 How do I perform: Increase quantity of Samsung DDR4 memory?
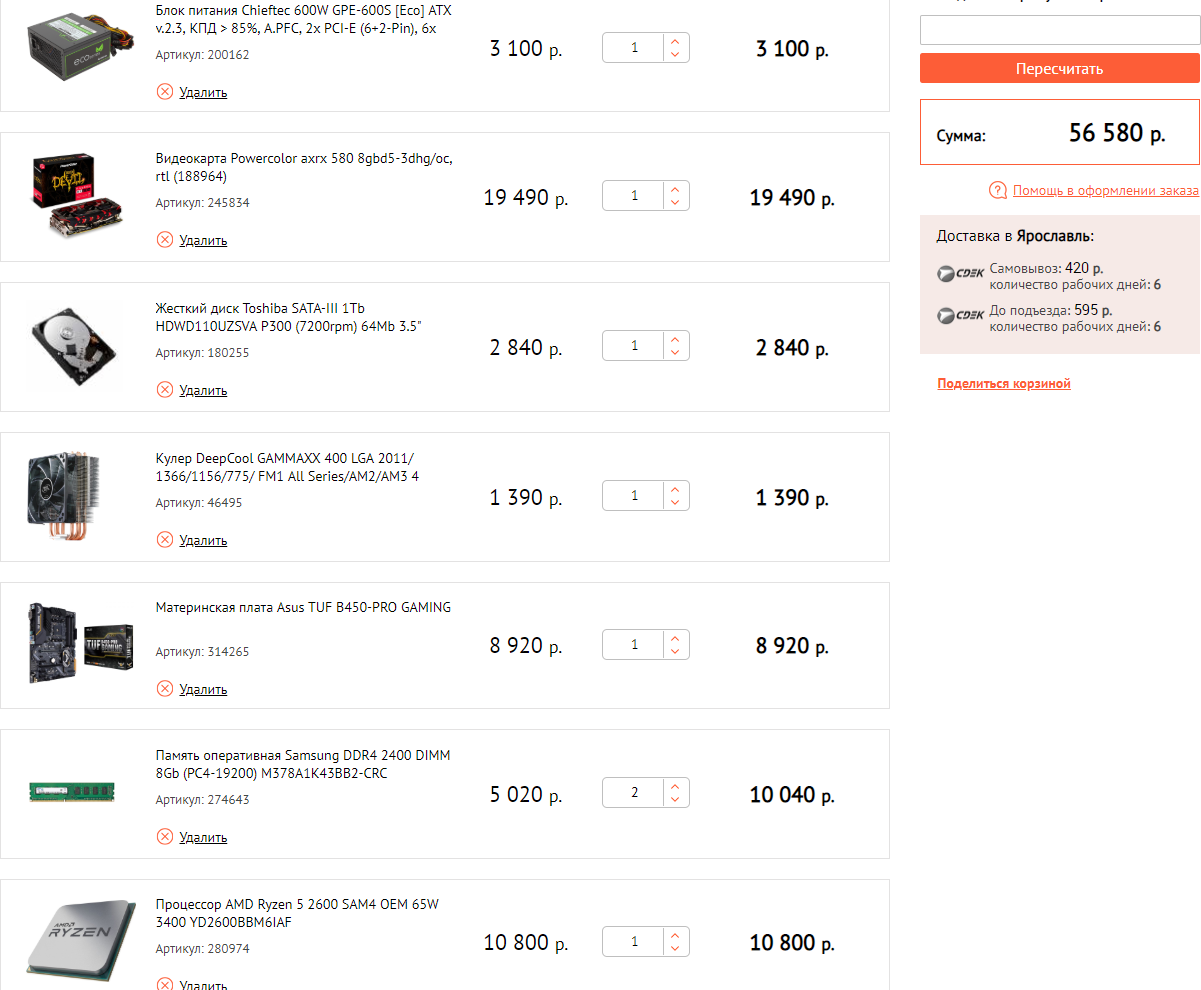676,787
